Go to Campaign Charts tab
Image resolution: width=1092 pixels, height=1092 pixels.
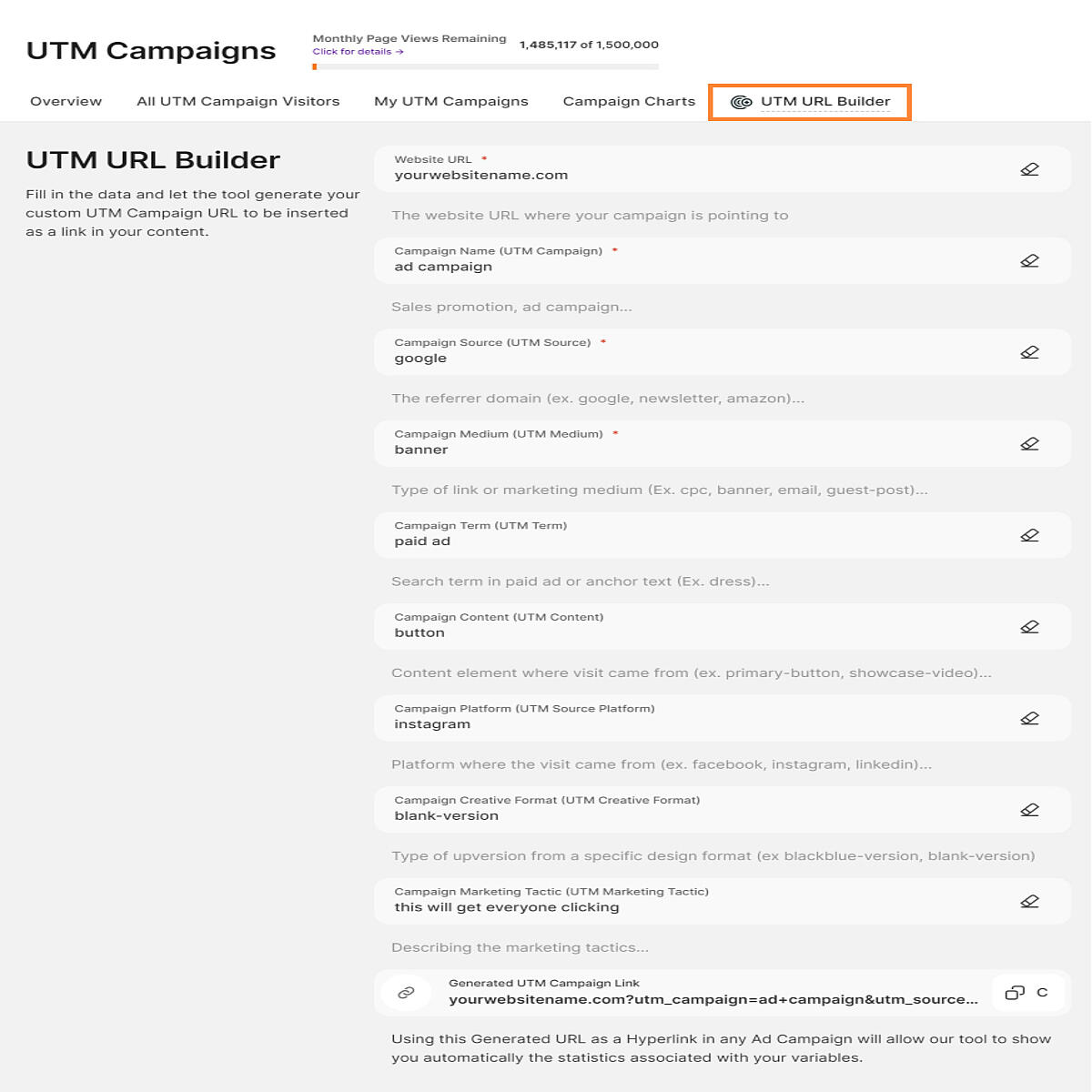629,101
